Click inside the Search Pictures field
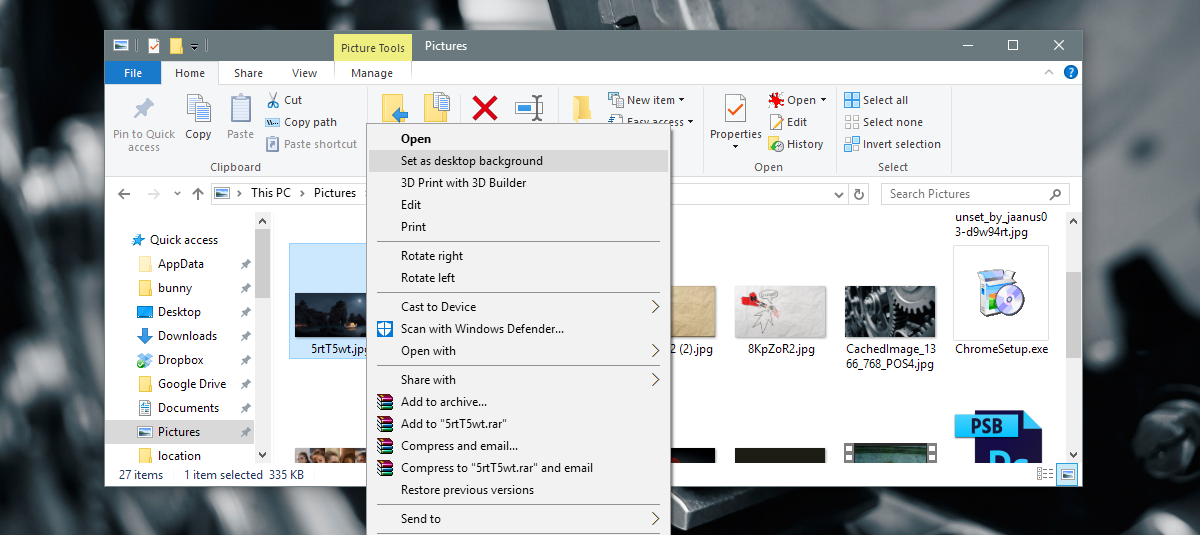Screen dimensions: 1200x535 (975, 194)
